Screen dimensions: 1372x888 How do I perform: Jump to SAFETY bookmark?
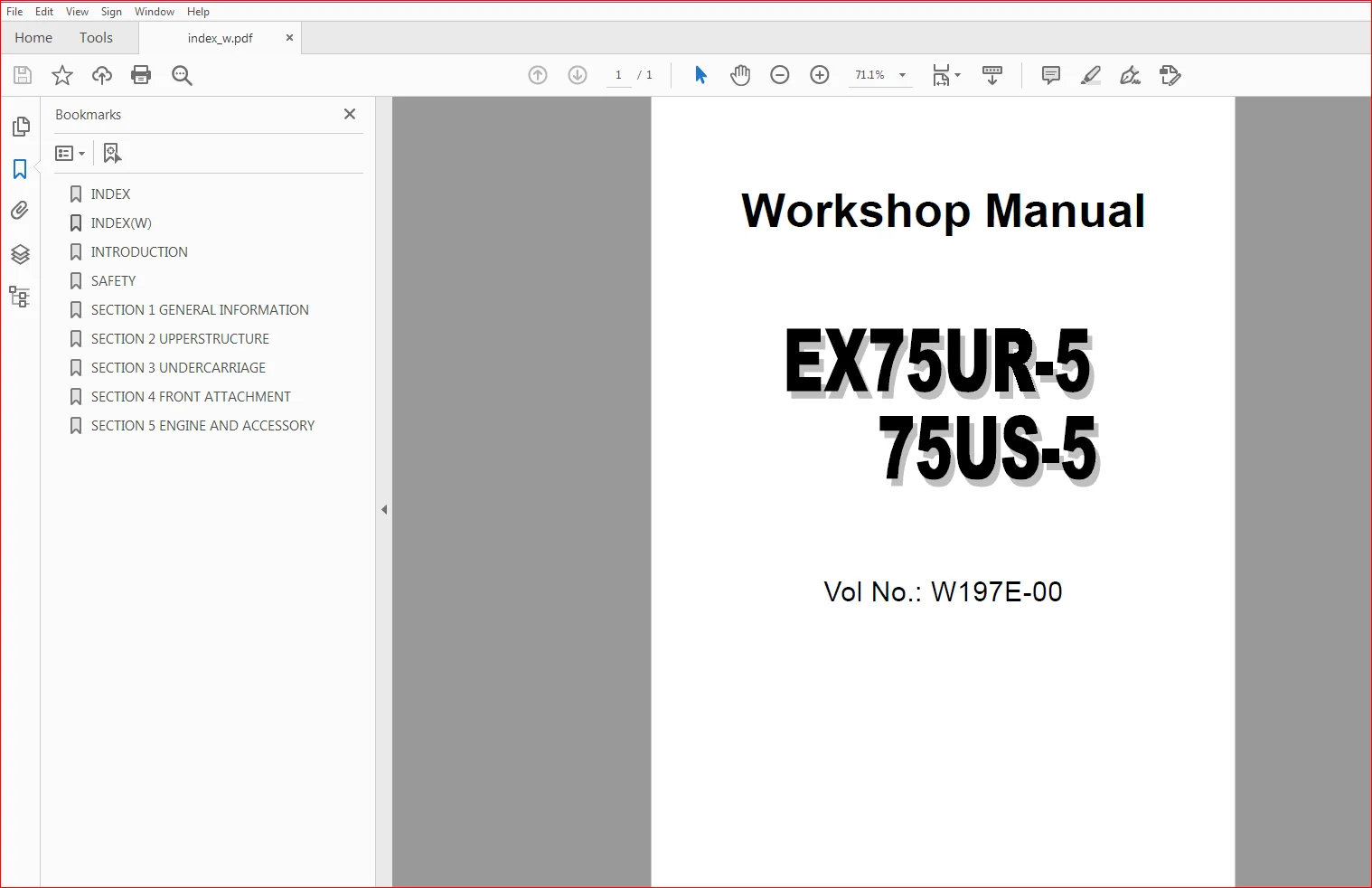(113, 281)
